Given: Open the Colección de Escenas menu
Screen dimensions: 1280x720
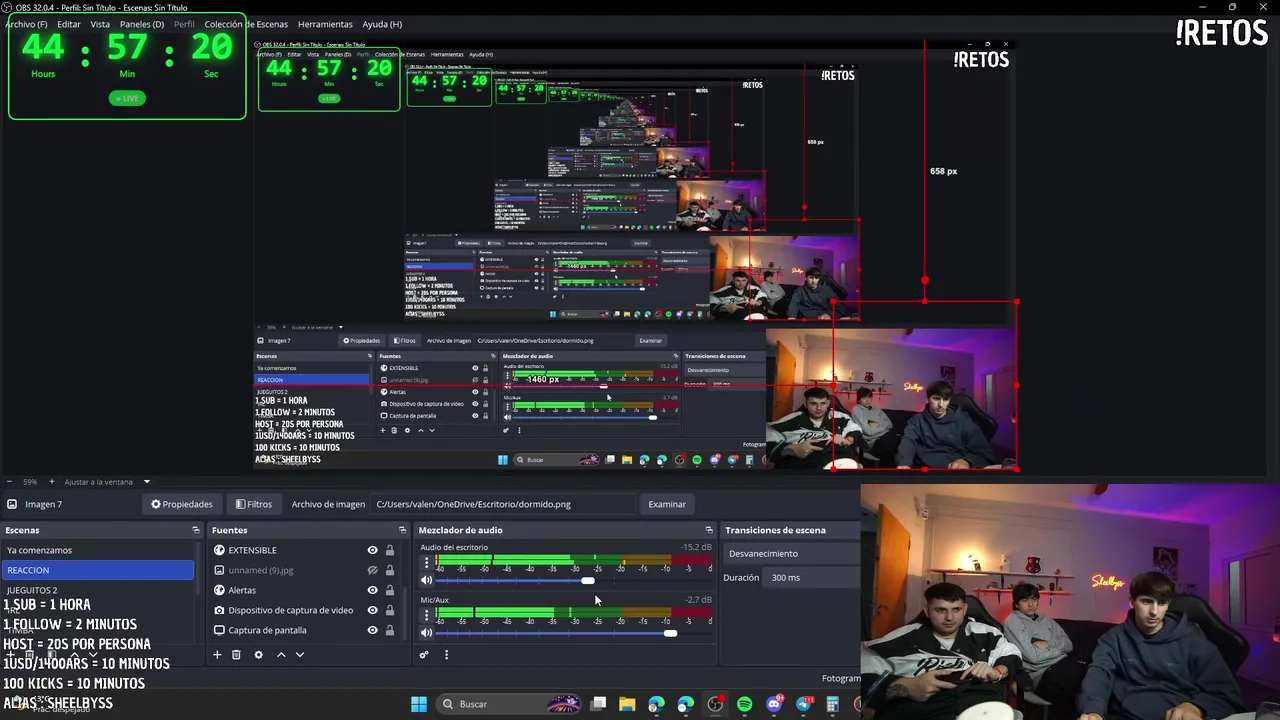Looking at the screenshot, I should tap(246, 24).
